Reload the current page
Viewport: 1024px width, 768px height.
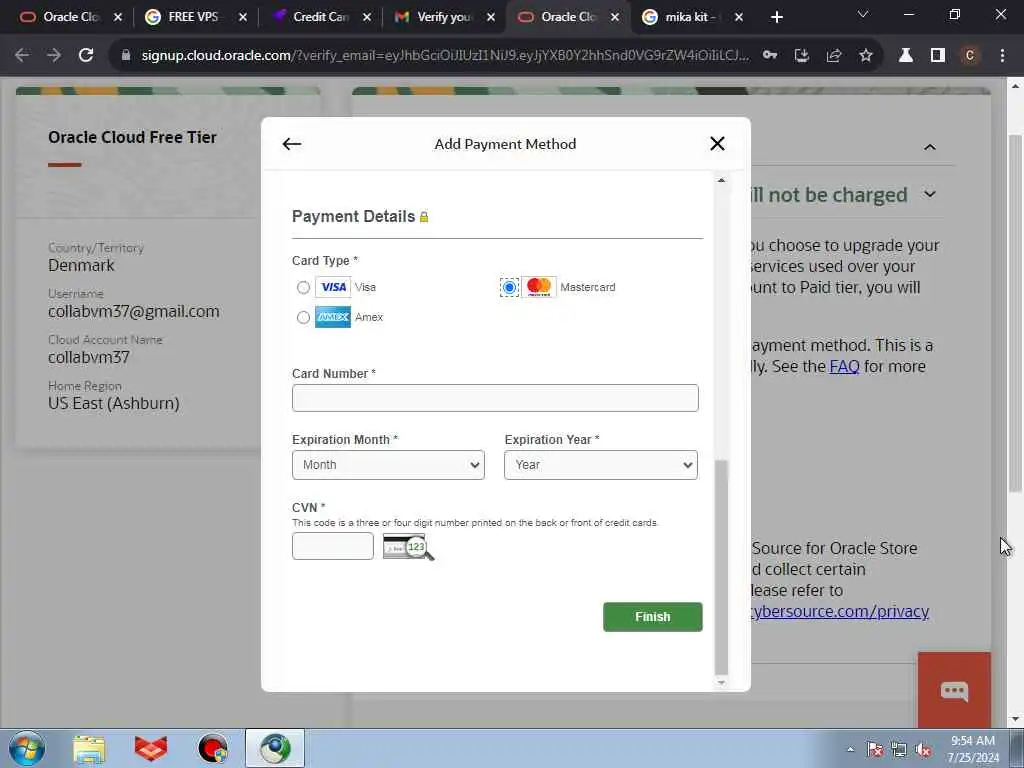[x=86, y=56]
